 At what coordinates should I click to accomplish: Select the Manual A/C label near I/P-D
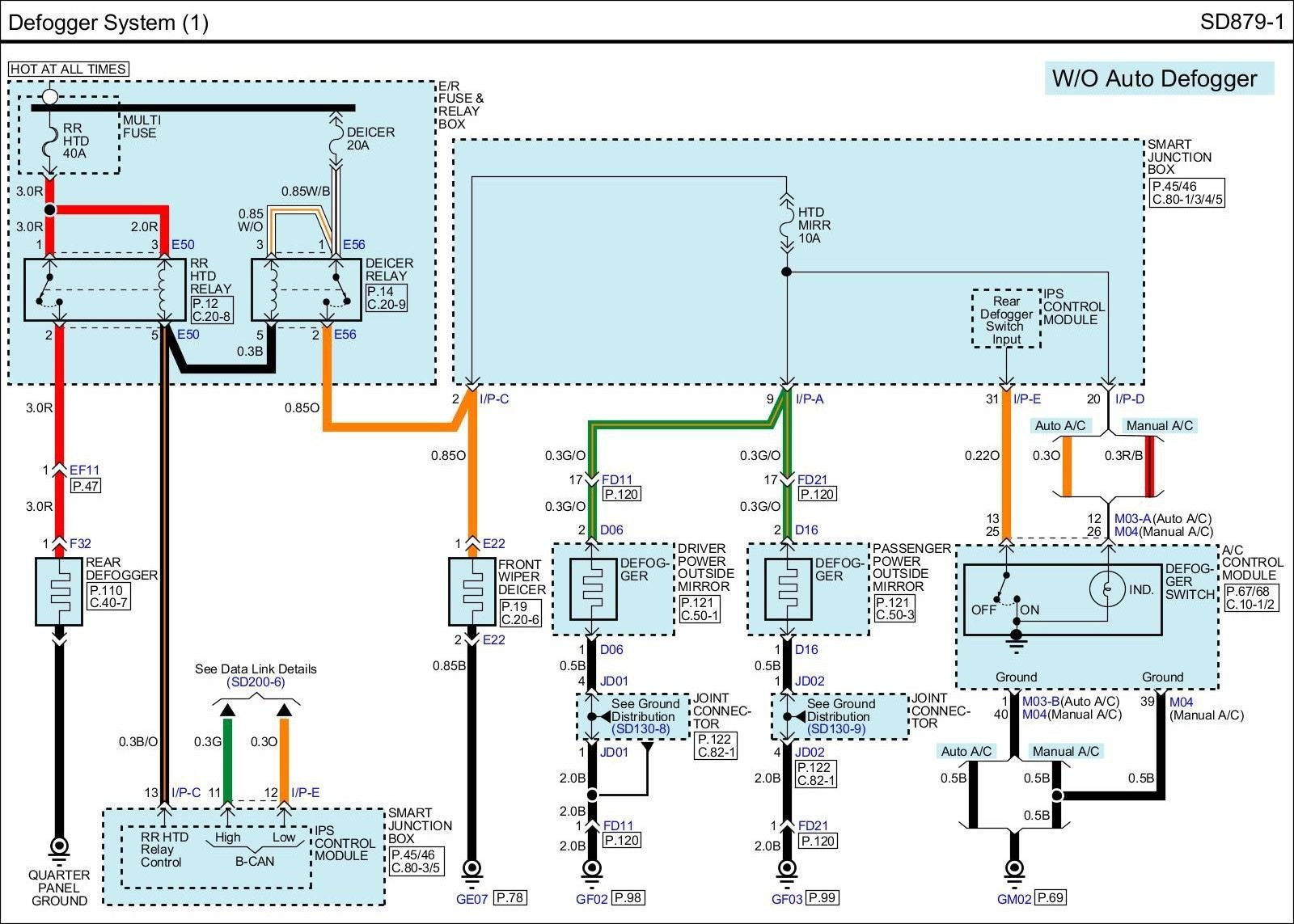[1159, 426]
